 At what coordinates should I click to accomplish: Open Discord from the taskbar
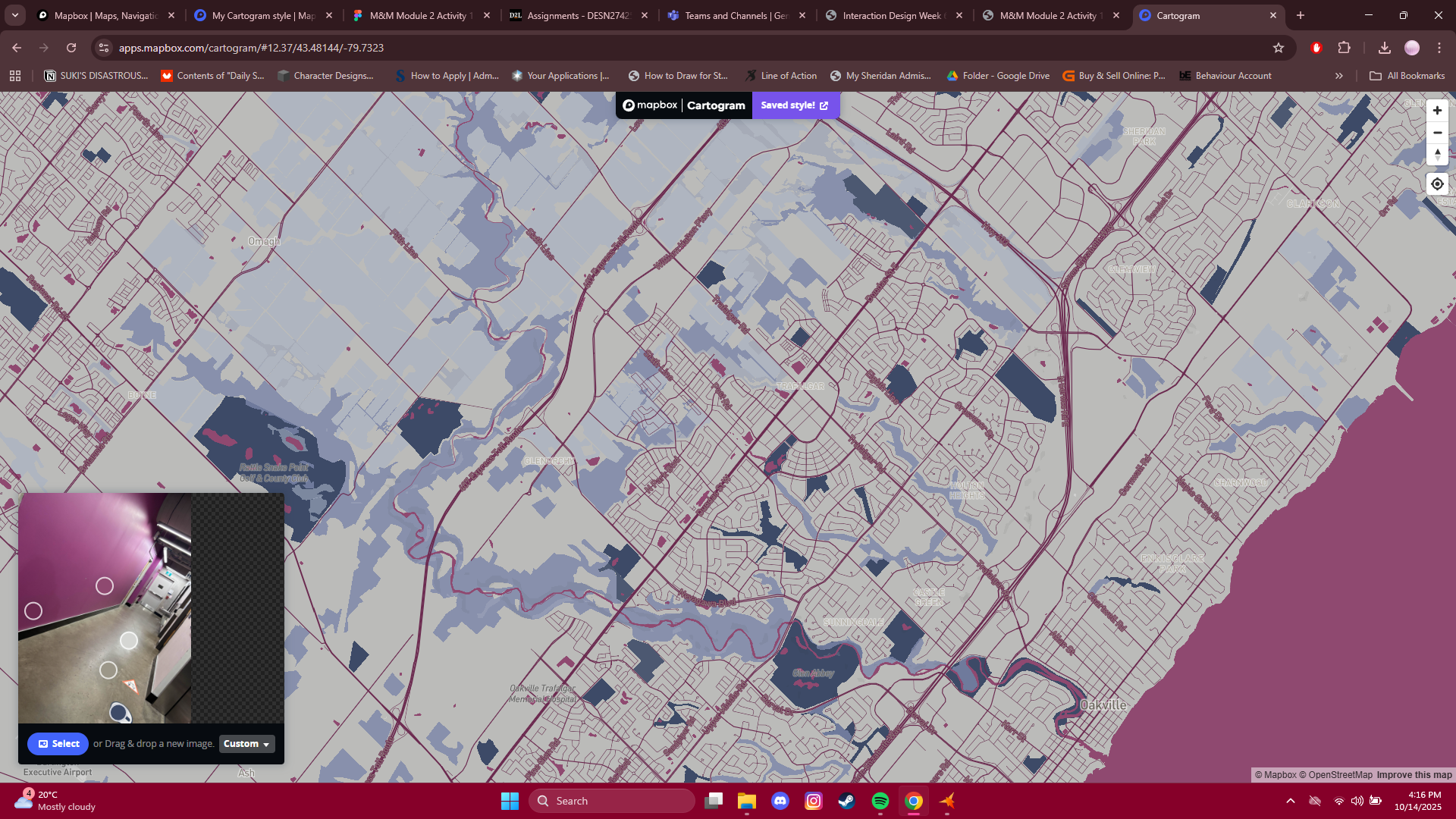click(781, 800)
